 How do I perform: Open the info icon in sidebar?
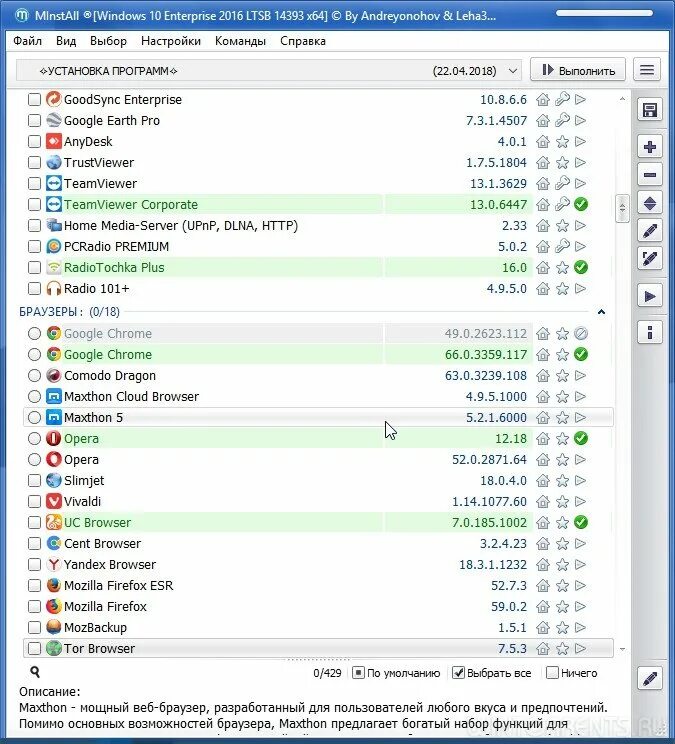[649, 332]
